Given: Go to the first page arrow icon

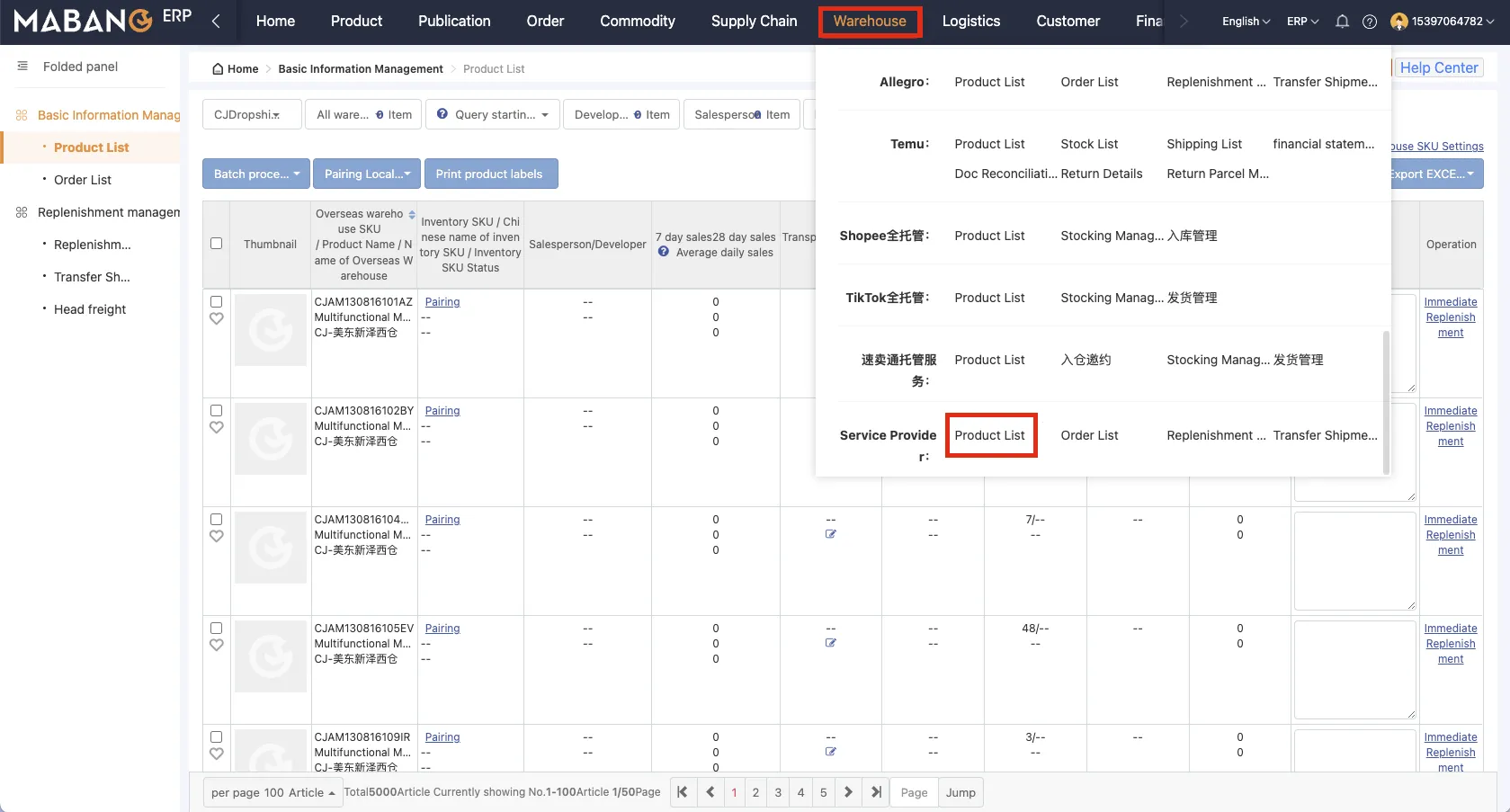Looking at the screenshot, I should click(x=683, y=792).
